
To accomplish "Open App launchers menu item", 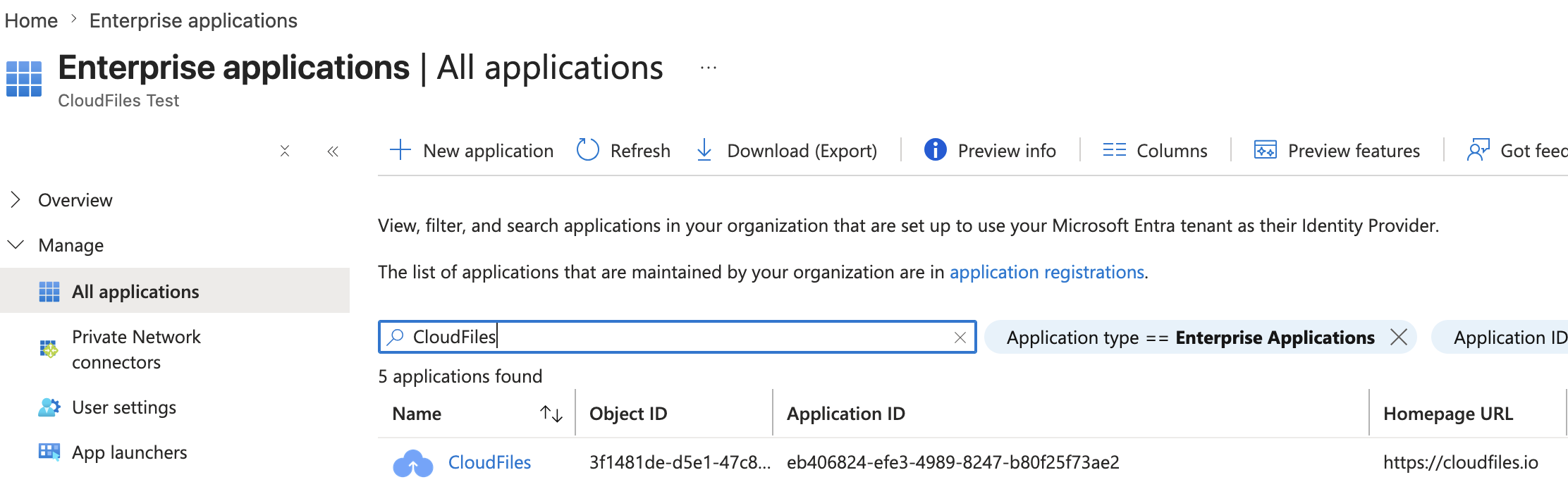I will click(130, 452).
